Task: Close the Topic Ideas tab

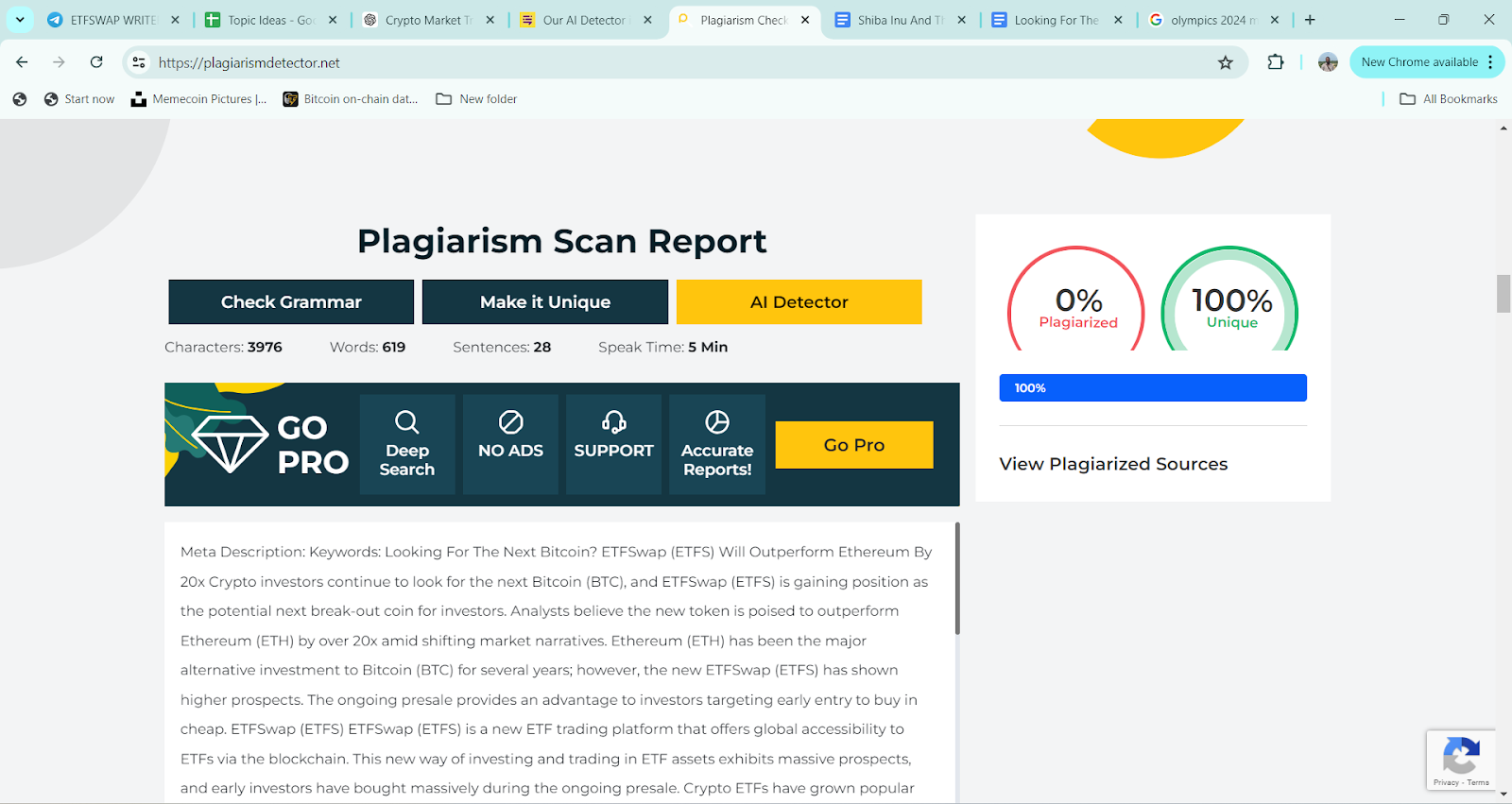Action: pos(333,20)
